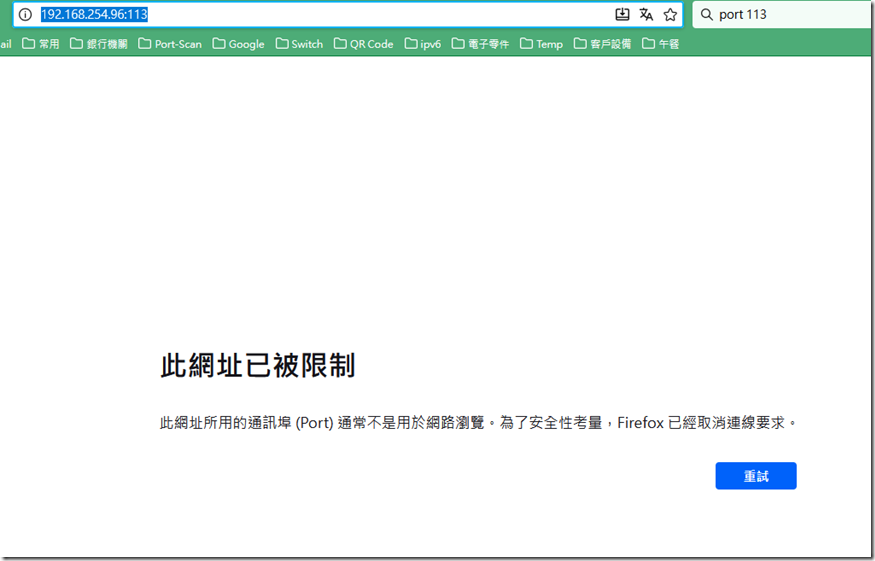Expand the QR Code bookmarks folder
Image resolution: width=875 pixels, height=561 pixels.
[x=363, y=44]
